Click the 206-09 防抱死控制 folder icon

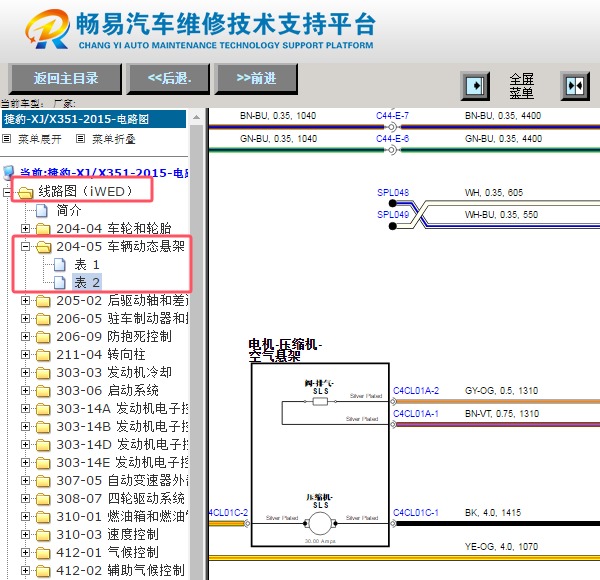[x=43, y=337]
